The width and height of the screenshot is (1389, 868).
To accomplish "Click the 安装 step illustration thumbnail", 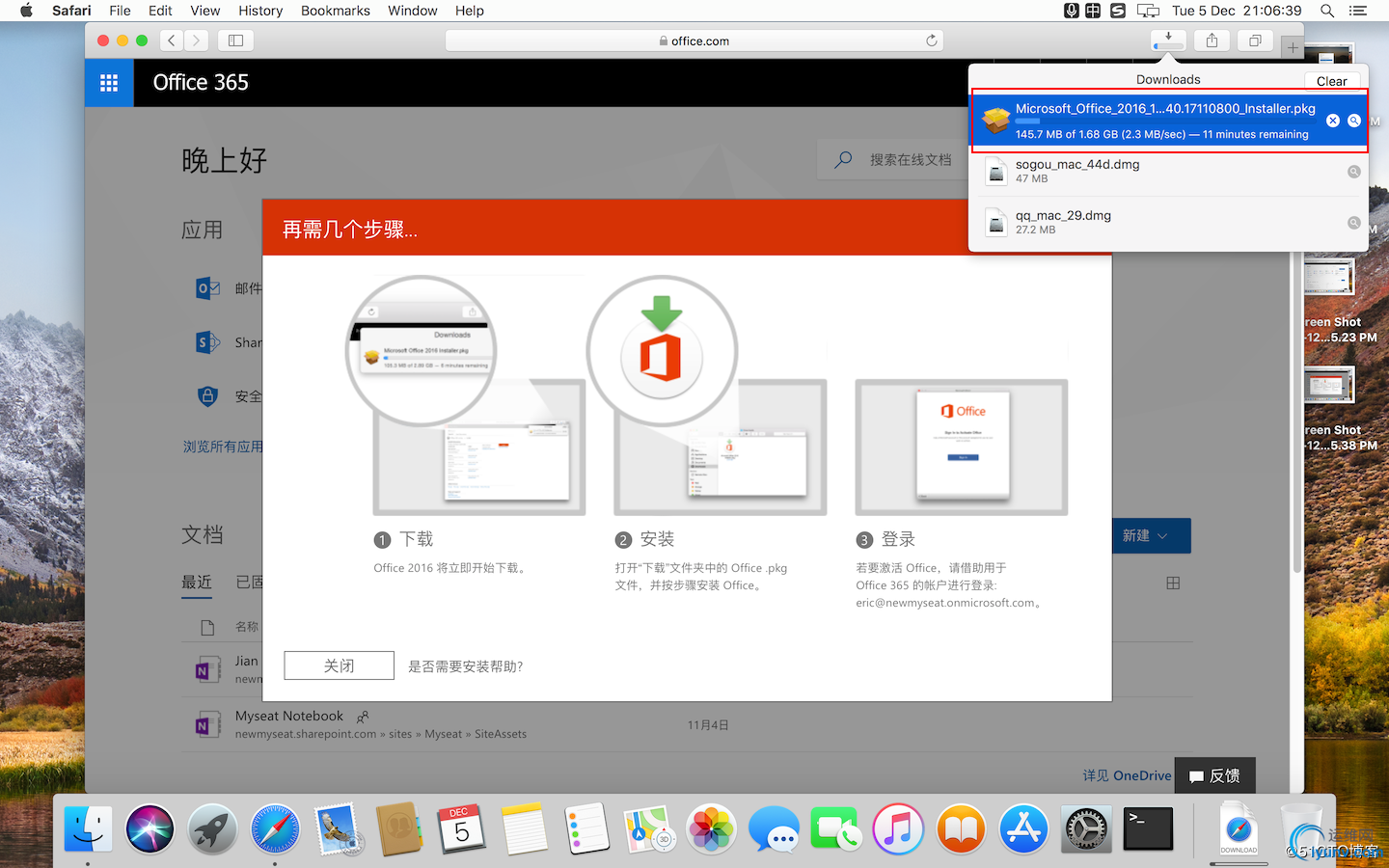I will (720, 448).
